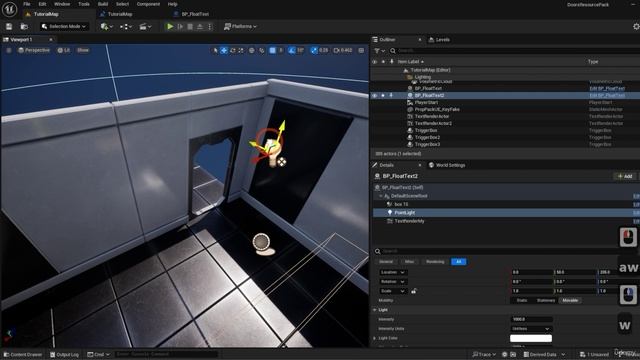Toggle world/local coordinate globe icon
640x360 pixels.
coord(252,50)
